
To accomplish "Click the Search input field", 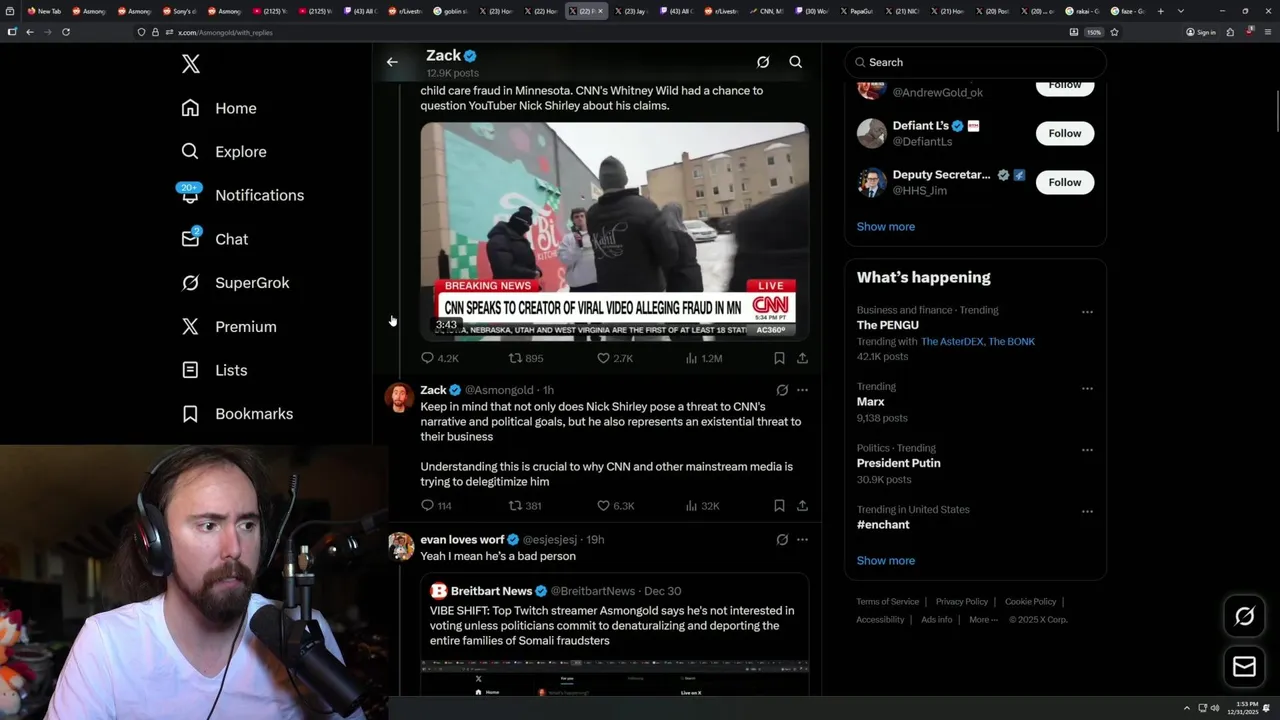I will (x=975, y=62).
